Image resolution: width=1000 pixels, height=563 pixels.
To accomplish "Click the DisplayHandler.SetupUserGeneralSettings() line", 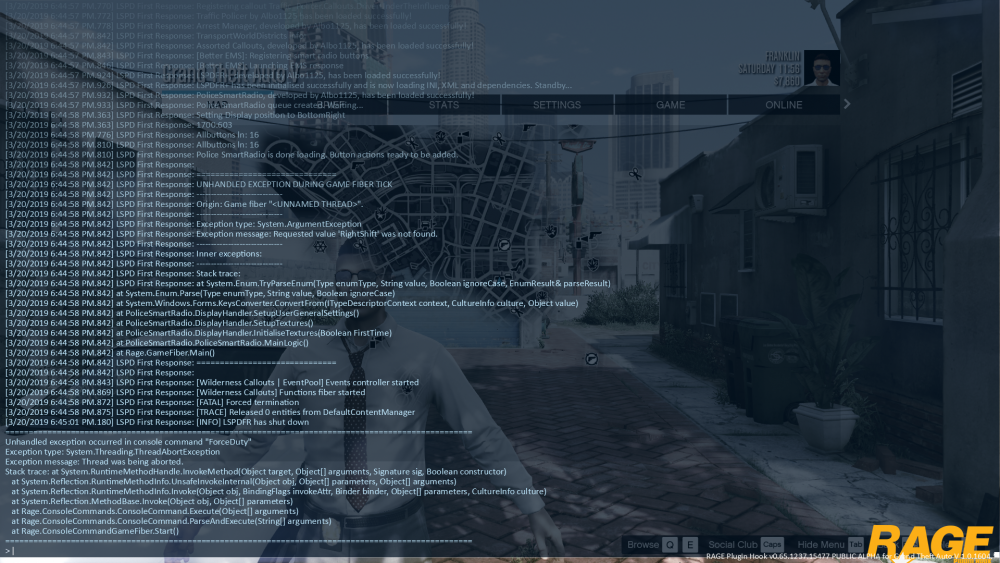I will 182,313.
